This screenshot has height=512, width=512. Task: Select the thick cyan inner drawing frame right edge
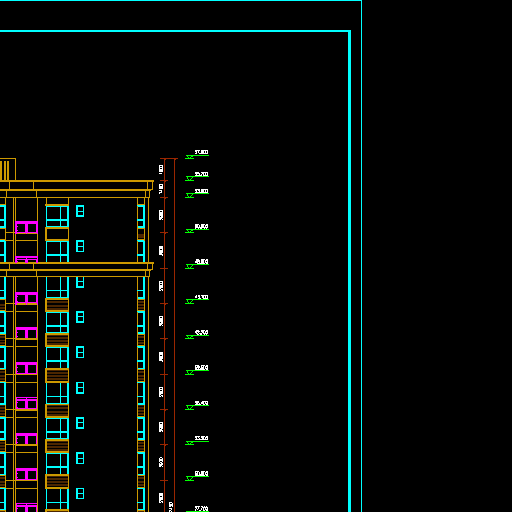click(349, 272)
